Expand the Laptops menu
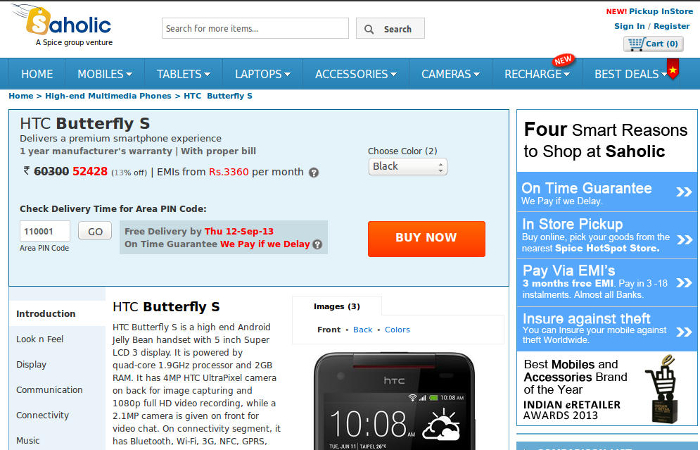The image size is (700, 450). coord(262,74)
